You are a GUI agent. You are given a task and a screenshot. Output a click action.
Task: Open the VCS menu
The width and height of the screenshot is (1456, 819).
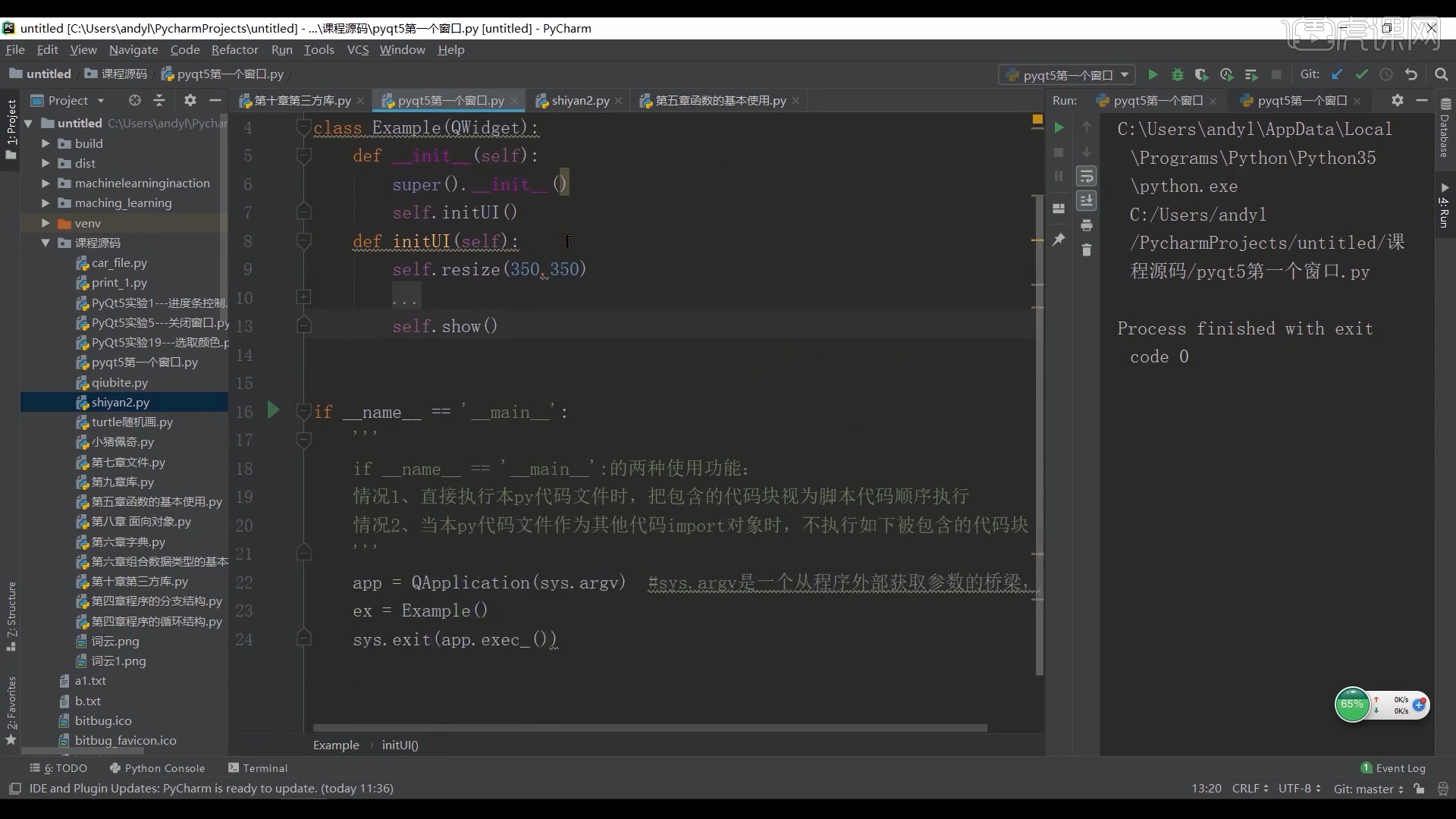click(x=357, y=49)
